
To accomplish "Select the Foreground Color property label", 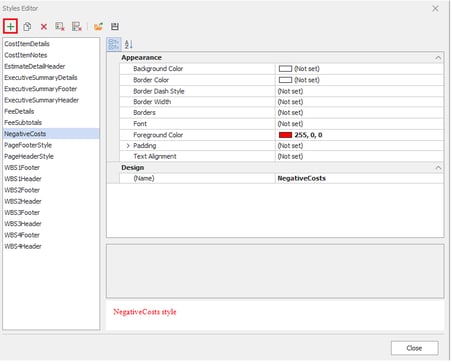I will click(x=158, y=135).
